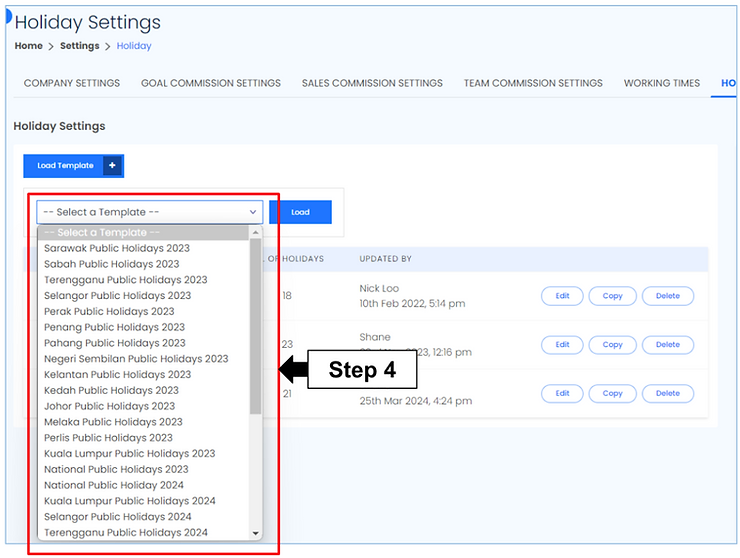Viewport: 740px width, 558px height.
Task: Go to Sales Commission Settings tab
Action: pyautogui.click(x=372, y=83)
